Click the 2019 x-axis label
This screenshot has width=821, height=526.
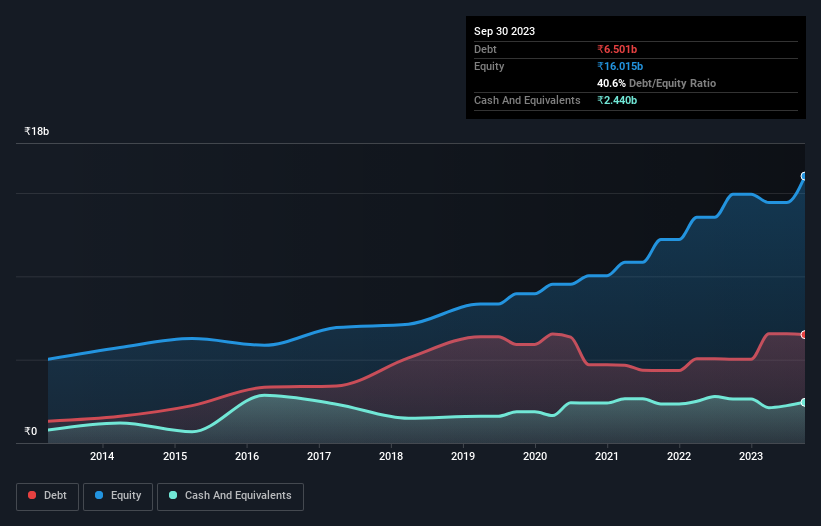coord(463,456)
